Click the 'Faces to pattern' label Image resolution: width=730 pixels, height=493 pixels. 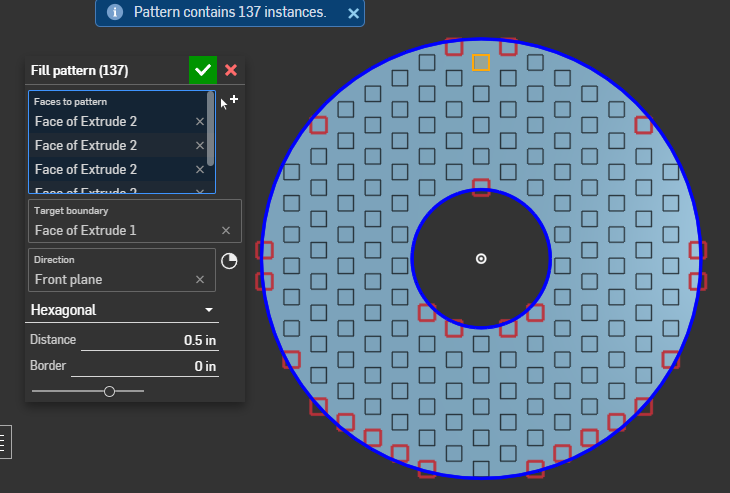pyautogui.click(x=70, y=101)
